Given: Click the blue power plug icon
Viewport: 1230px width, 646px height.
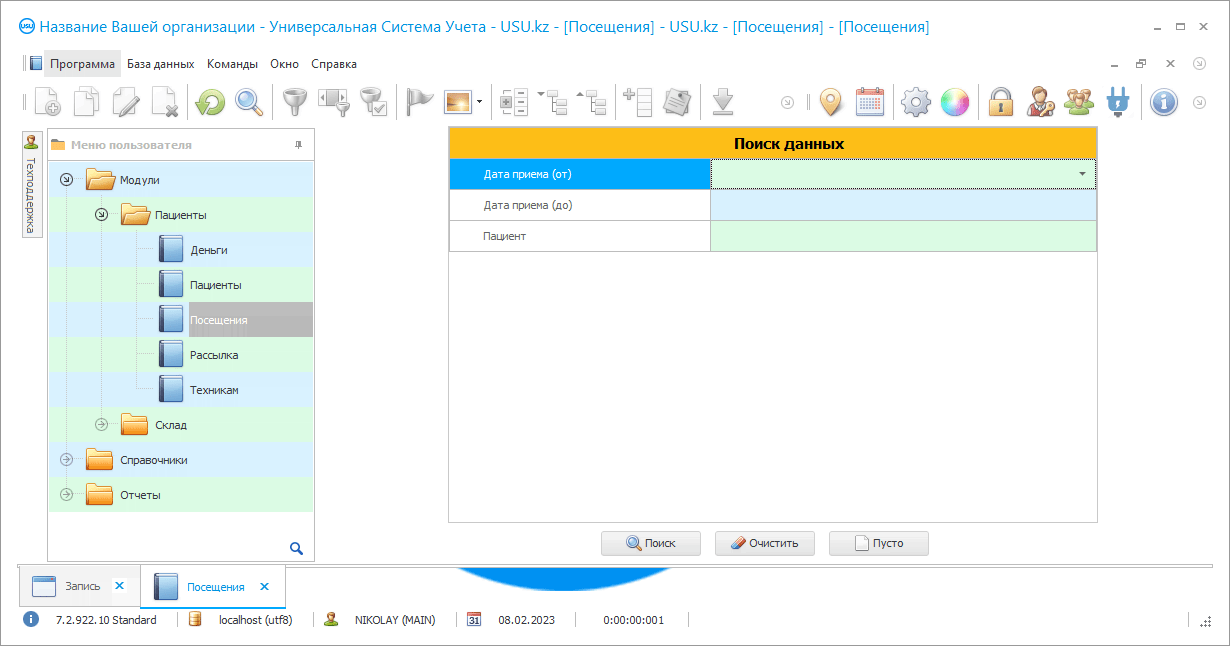Looking at the screenshot, I should point(1117,102).
